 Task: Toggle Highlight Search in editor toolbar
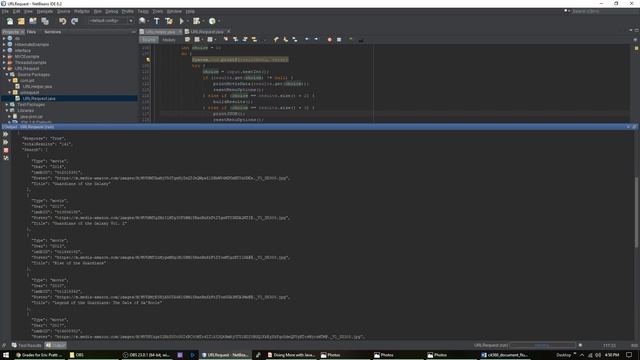[254, 40]
